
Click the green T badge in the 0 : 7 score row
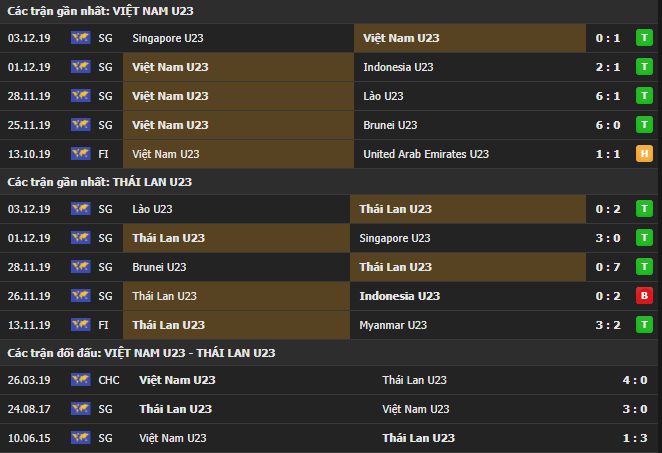[x=645, y=267]
